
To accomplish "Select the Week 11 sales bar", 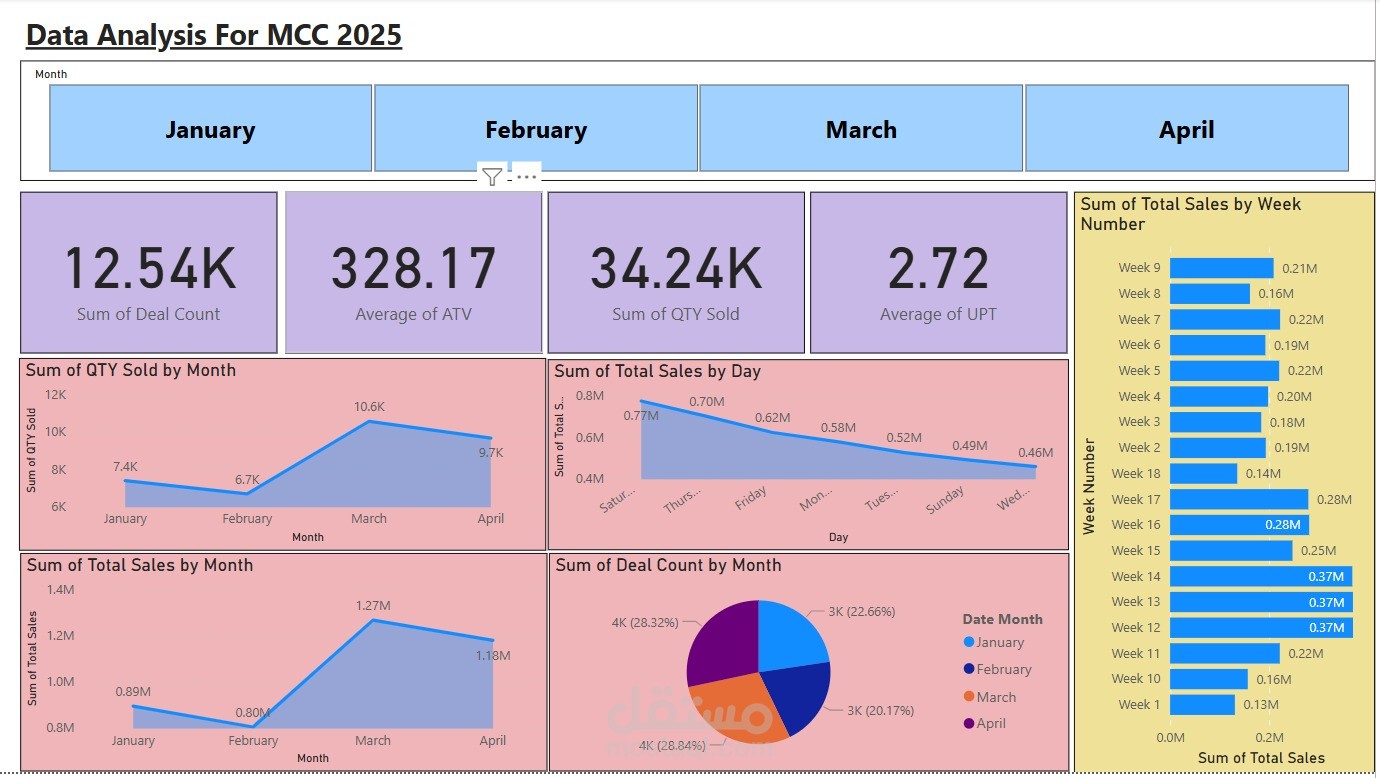I will pyautogui.click(x=1225, y=653).
